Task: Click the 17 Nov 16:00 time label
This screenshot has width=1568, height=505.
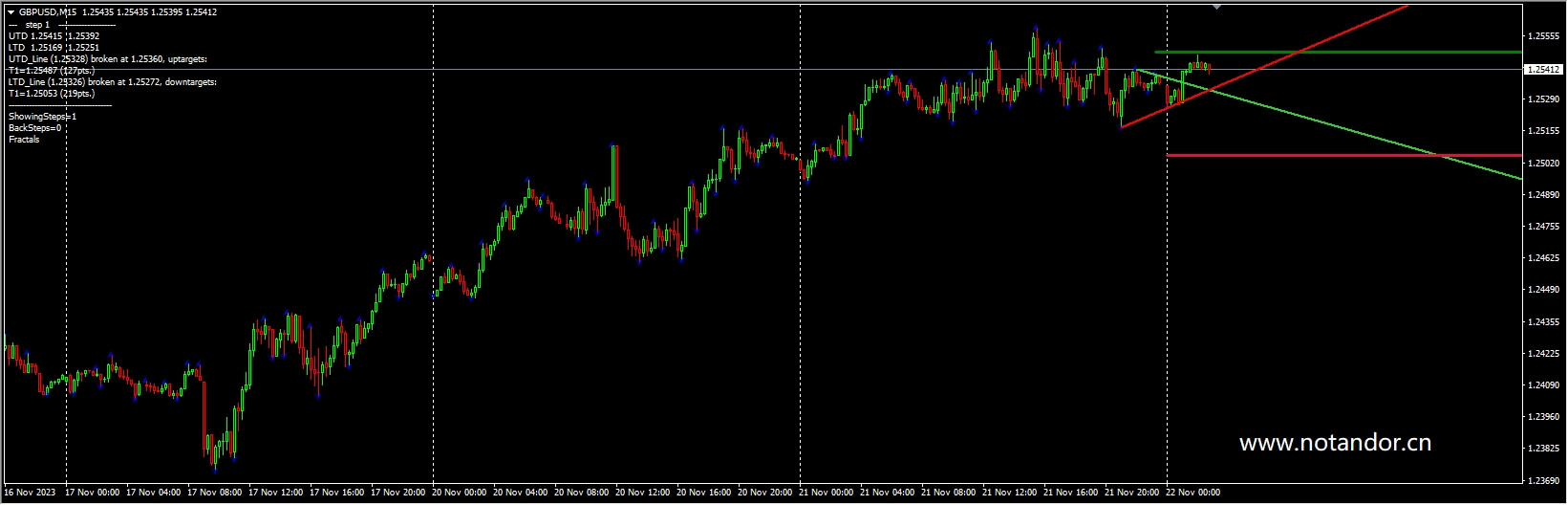Action: [337, 493]
